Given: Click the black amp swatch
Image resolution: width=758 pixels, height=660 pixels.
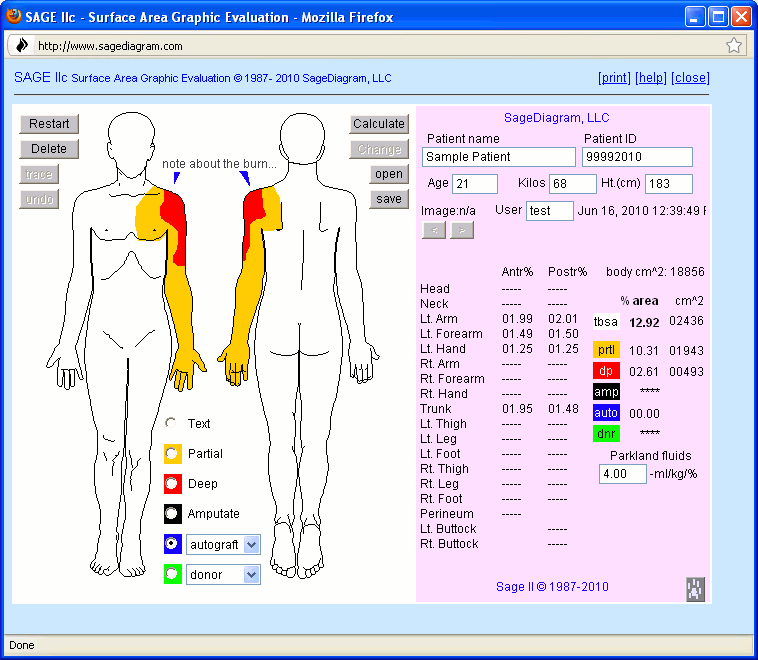Looking at the screenshot, I should (x=606, y=392).
